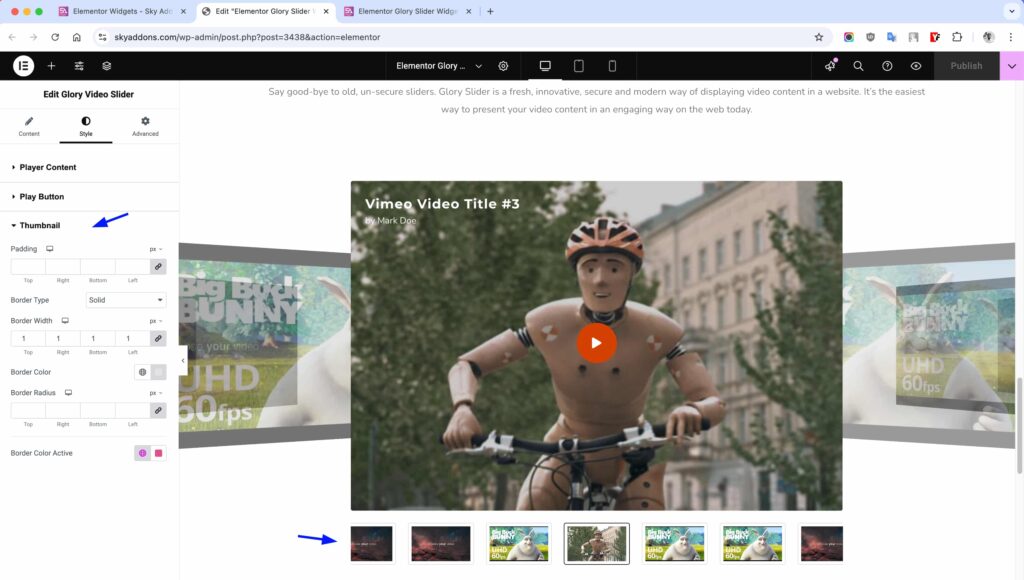This screenshot has width=1024, height=580.
Task: Open global color for Border Color Active
Action: point(142,453)
